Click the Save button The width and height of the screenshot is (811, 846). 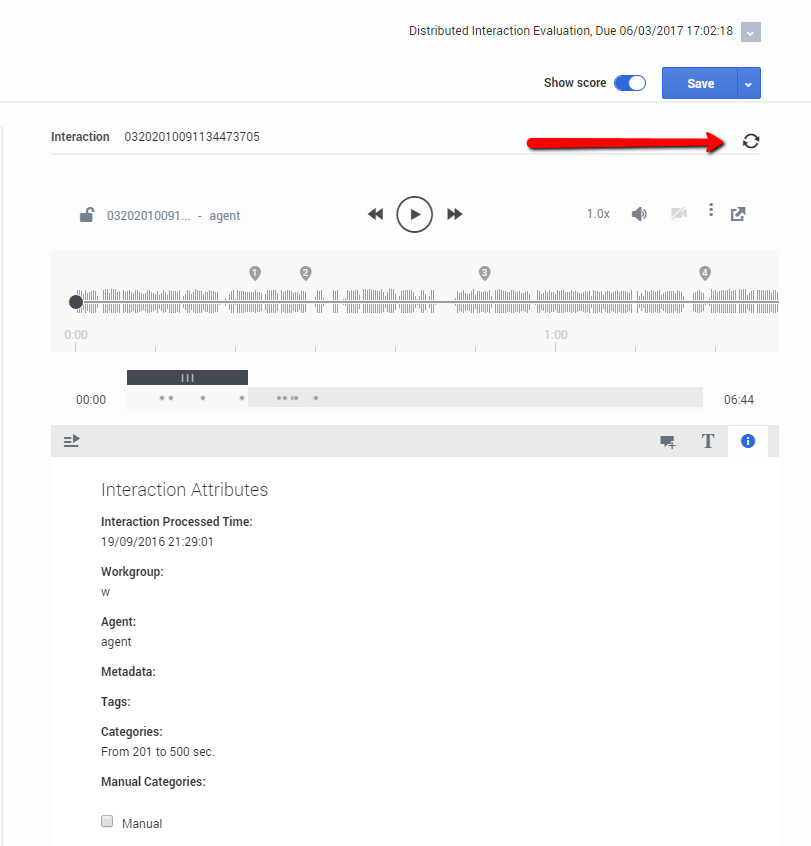(x=700, y=84)
